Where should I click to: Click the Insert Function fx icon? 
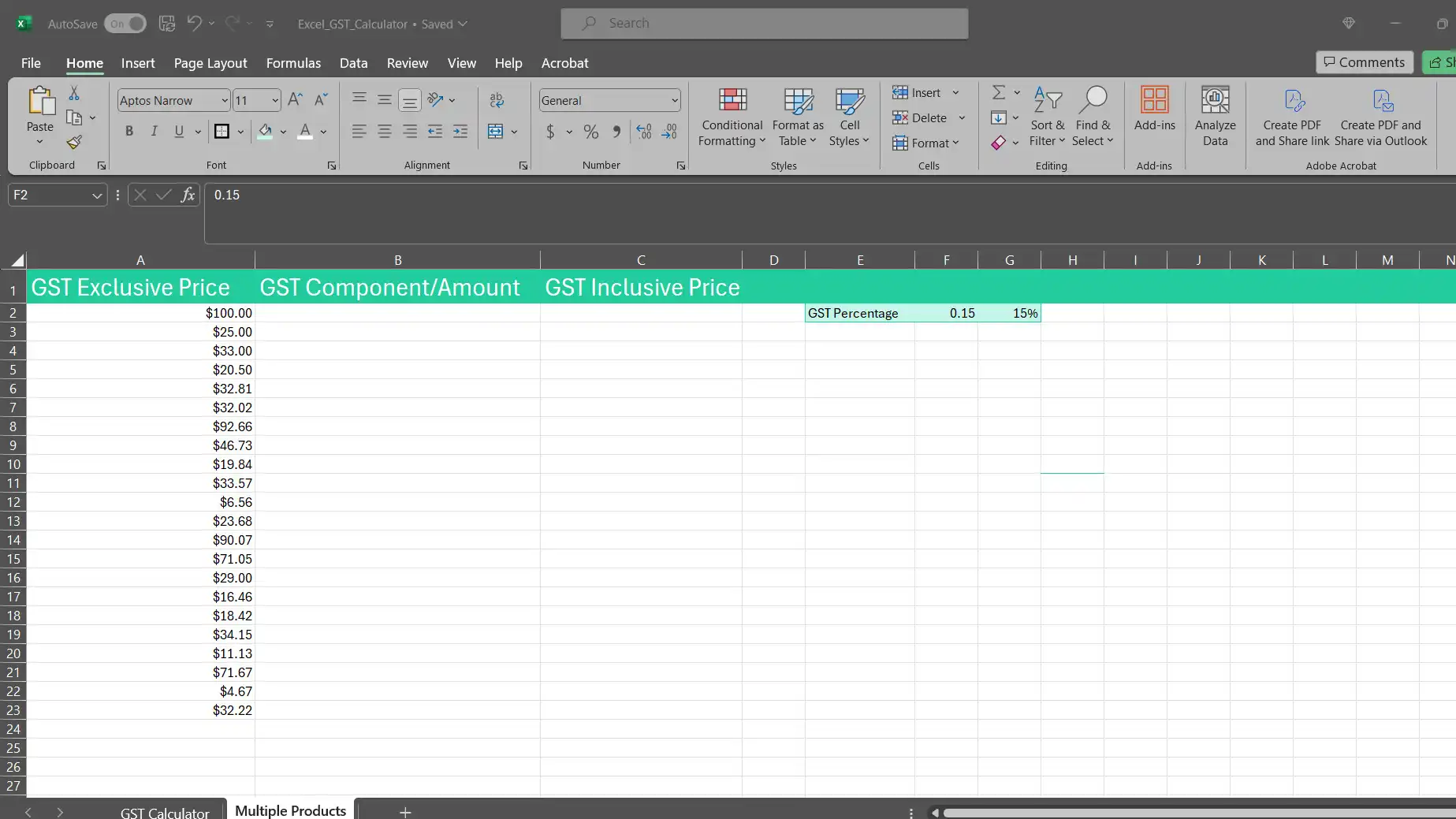[x=188, y=195]
